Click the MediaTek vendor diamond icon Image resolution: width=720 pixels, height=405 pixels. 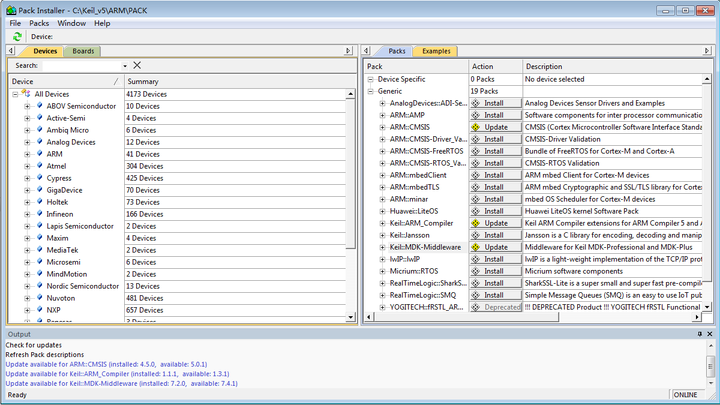click(39, 250)
